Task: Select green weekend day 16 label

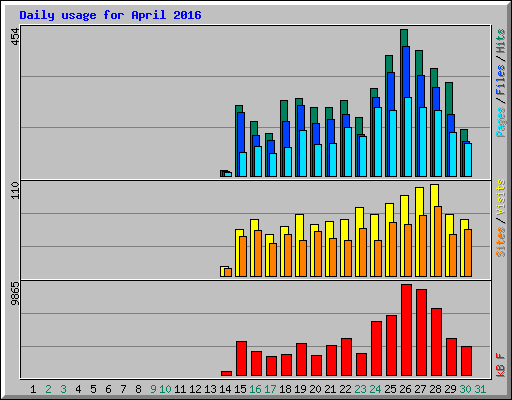Action: (255, 389)
